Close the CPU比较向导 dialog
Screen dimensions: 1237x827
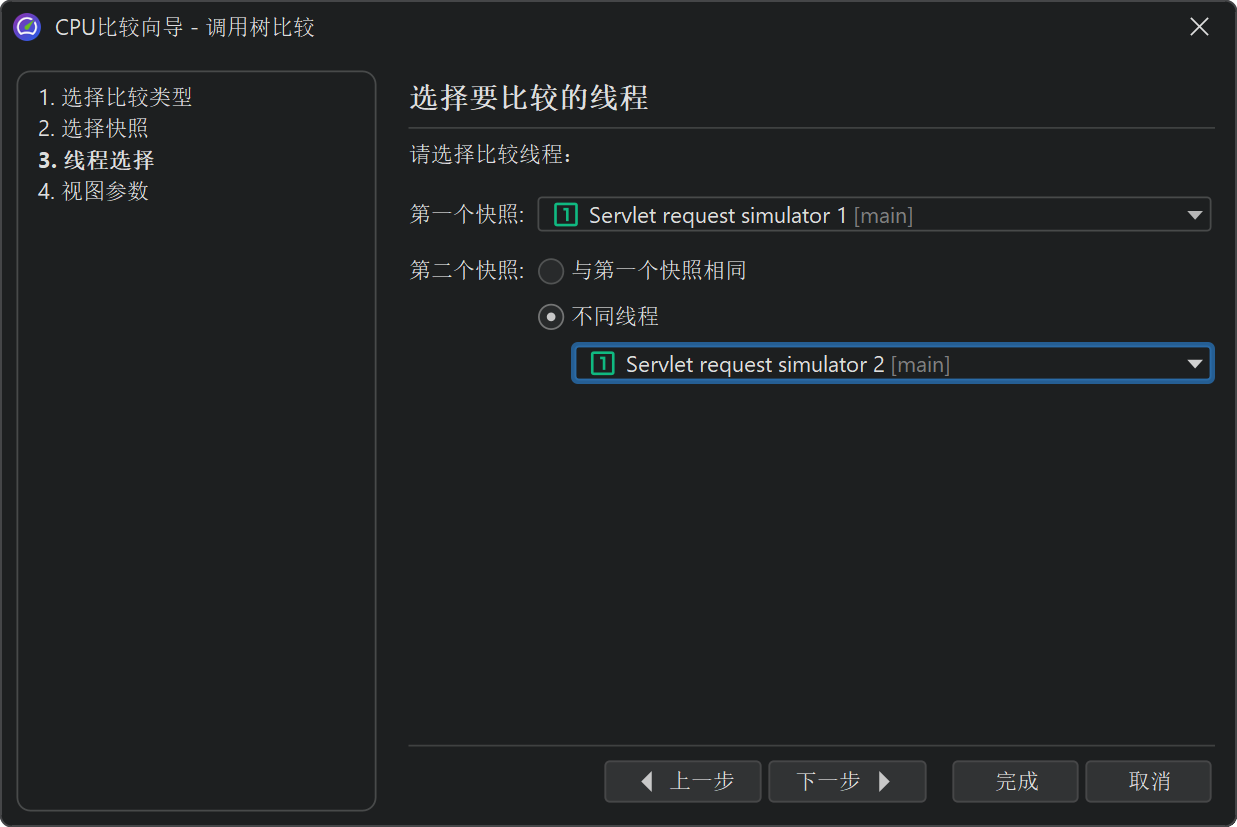[1199, 27]
